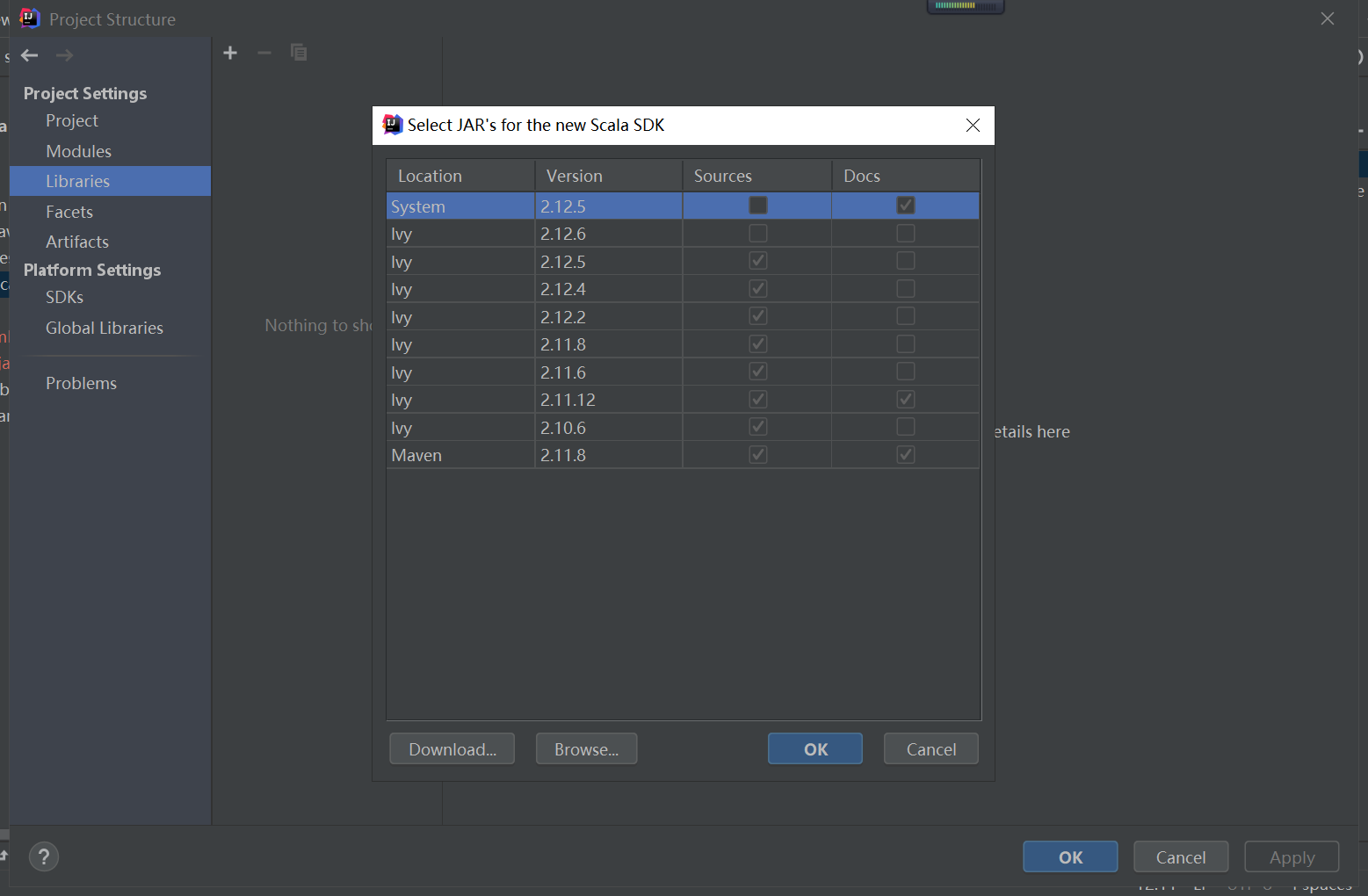Open help via the question mark icon

(x=44, y=856)
